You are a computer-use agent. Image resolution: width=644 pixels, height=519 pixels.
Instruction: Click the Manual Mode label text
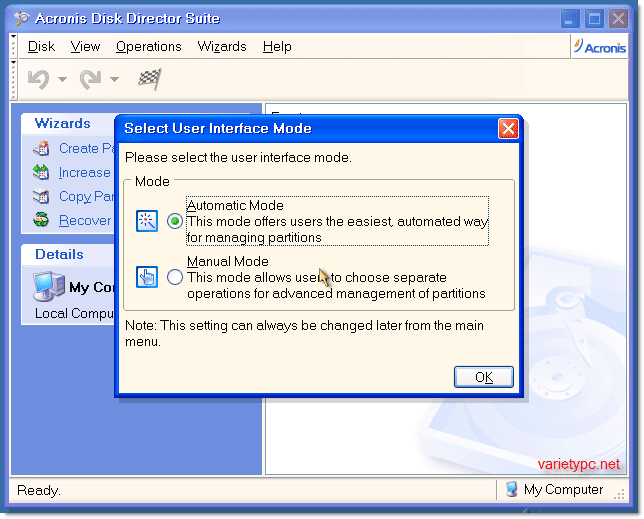228,261
